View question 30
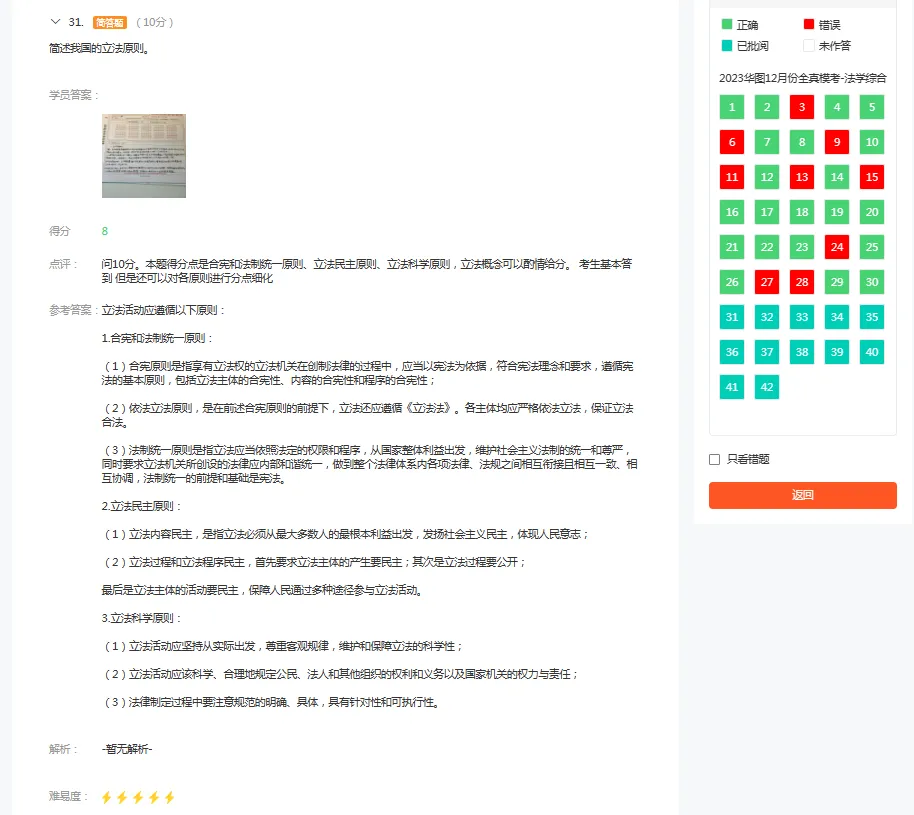The image size is (914, 815). 872,282
